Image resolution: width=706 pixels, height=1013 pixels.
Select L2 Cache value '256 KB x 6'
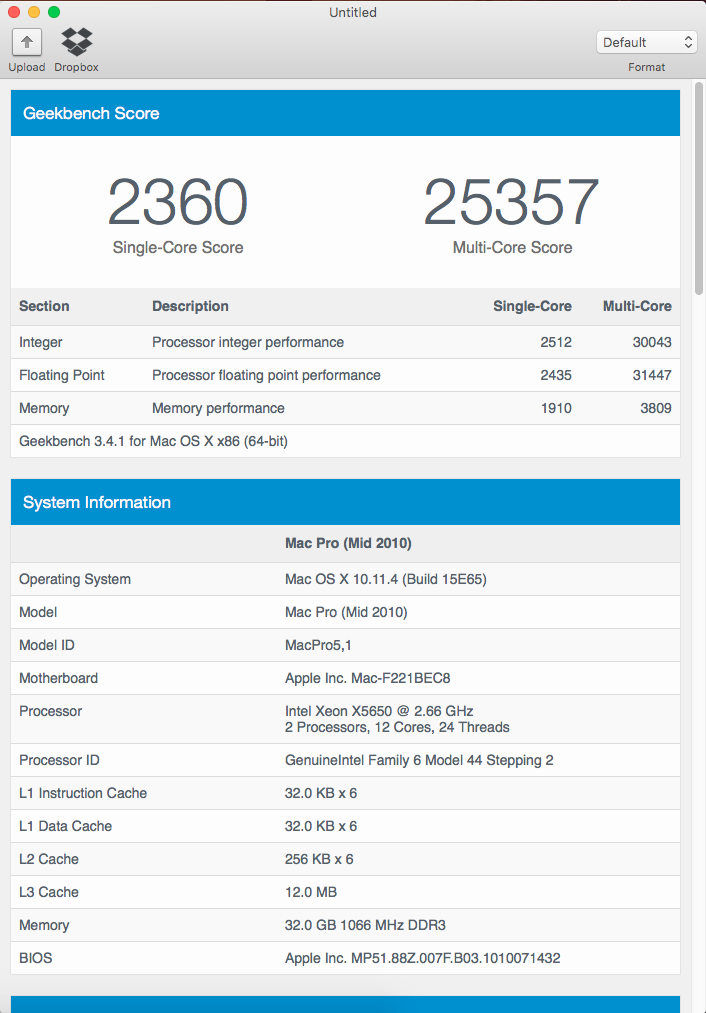319,859
